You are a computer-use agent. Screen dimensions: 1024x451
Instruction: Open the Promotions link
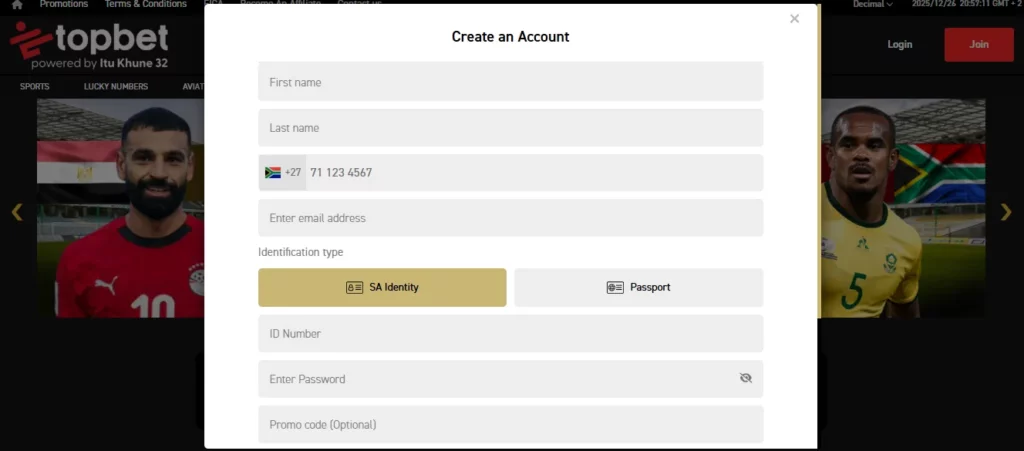click(x=64, y=4)
